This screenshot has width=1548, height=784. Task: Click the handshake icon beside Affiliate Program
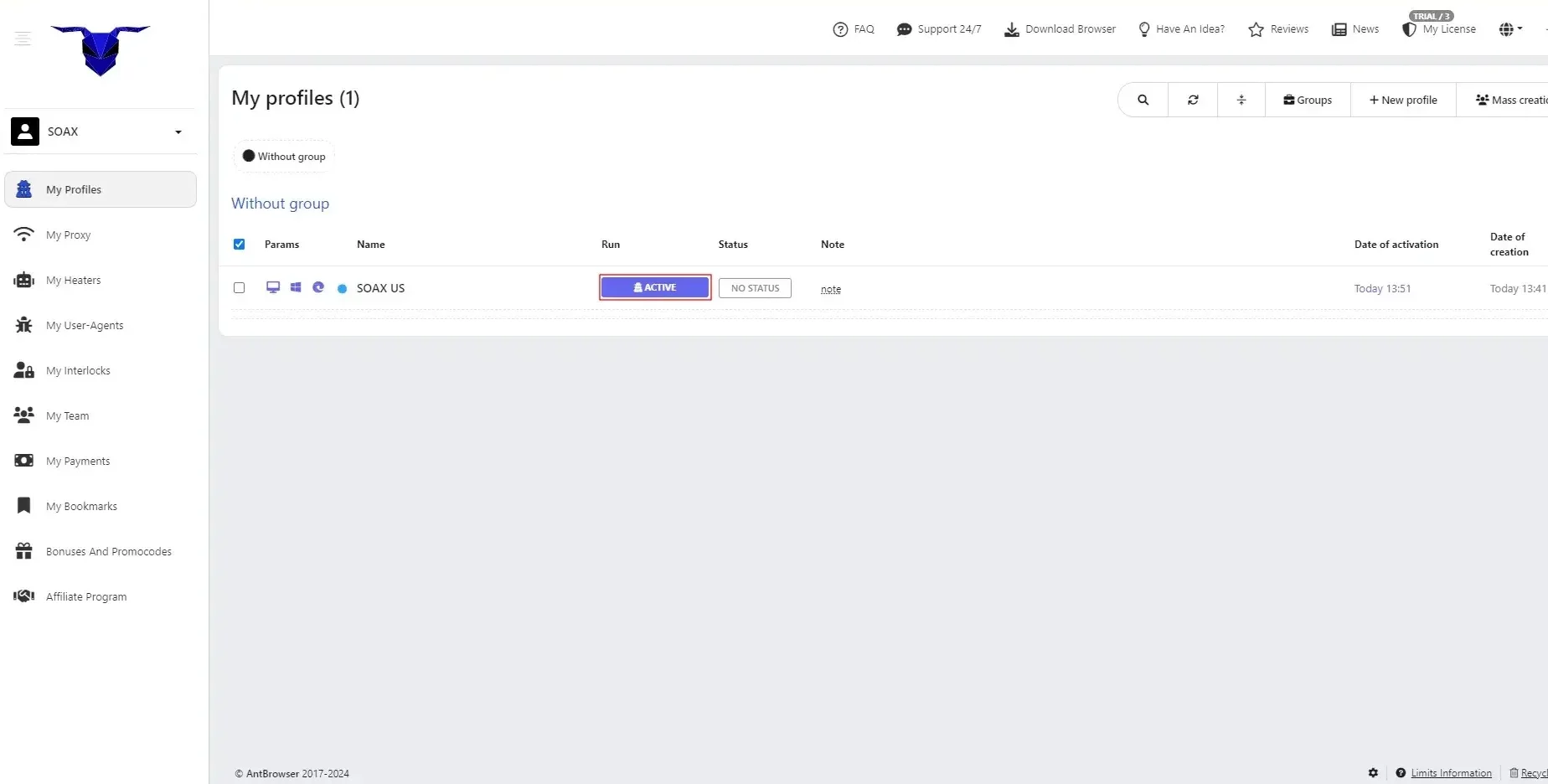(x=24, y=596)
